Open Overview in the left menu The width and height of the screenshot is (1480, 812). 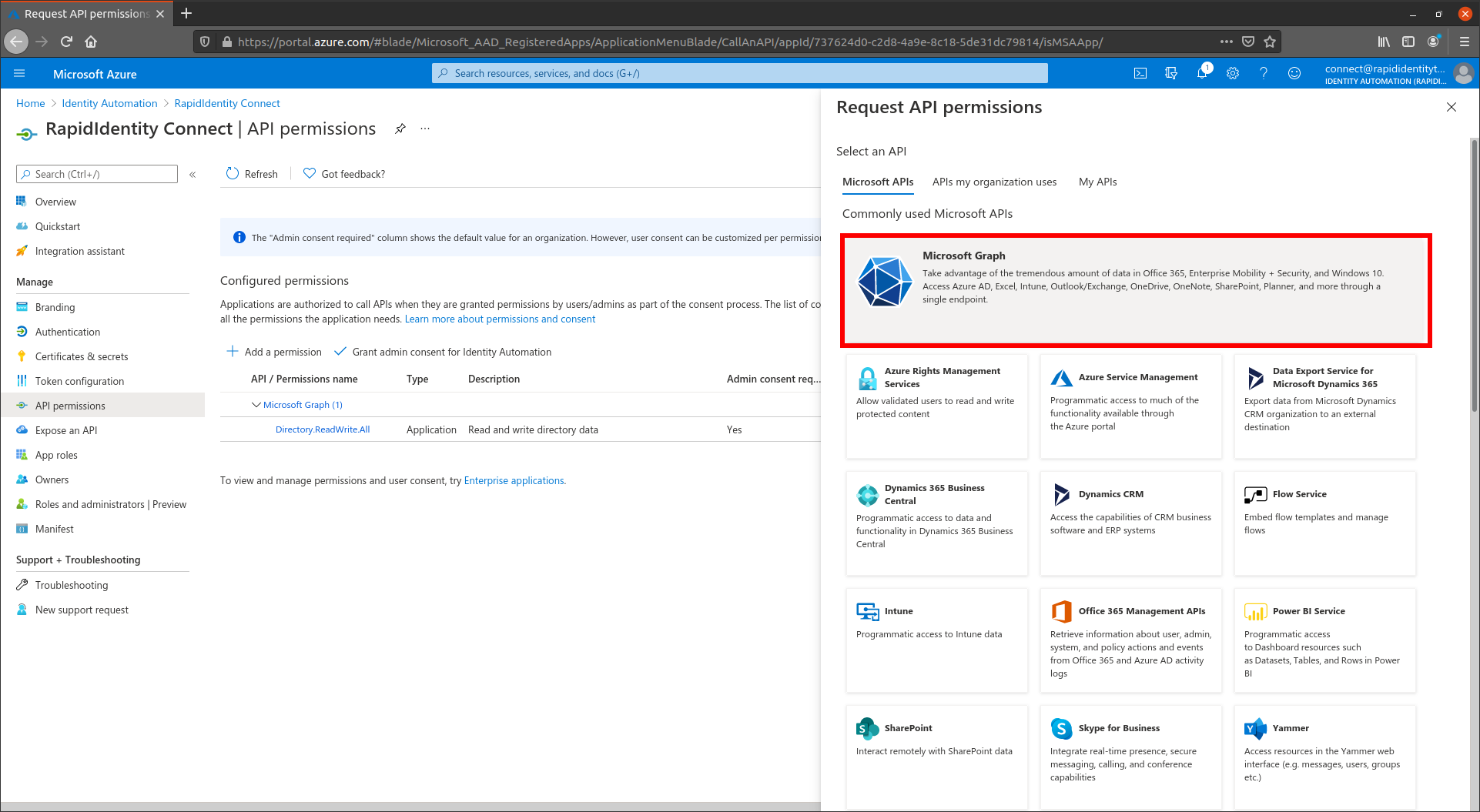[x=102, y=202]
